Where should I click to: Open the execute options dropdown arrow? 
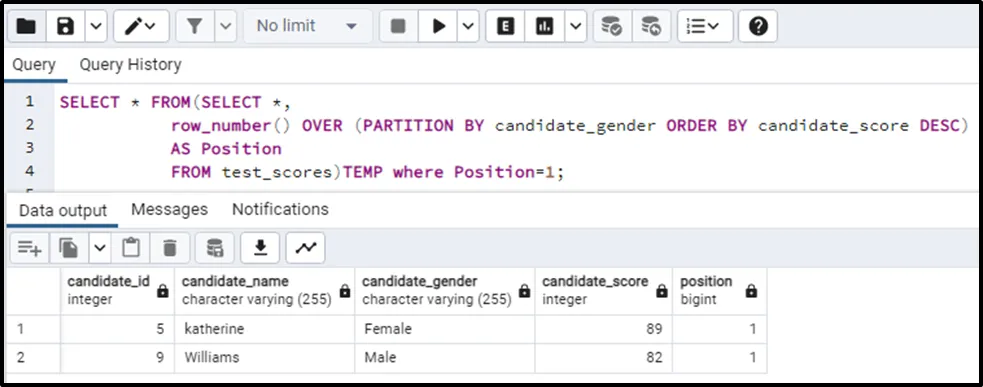click(468, 26)
